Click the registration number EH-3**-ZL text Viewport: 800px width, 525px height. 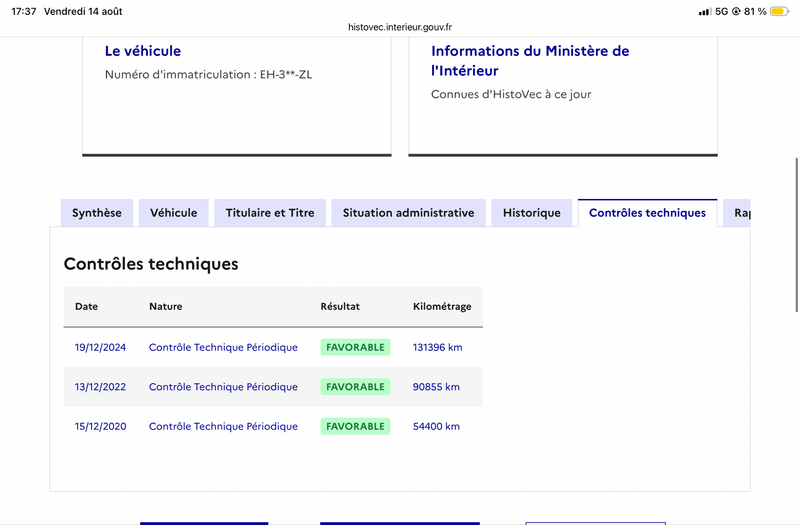pos(286,74)
